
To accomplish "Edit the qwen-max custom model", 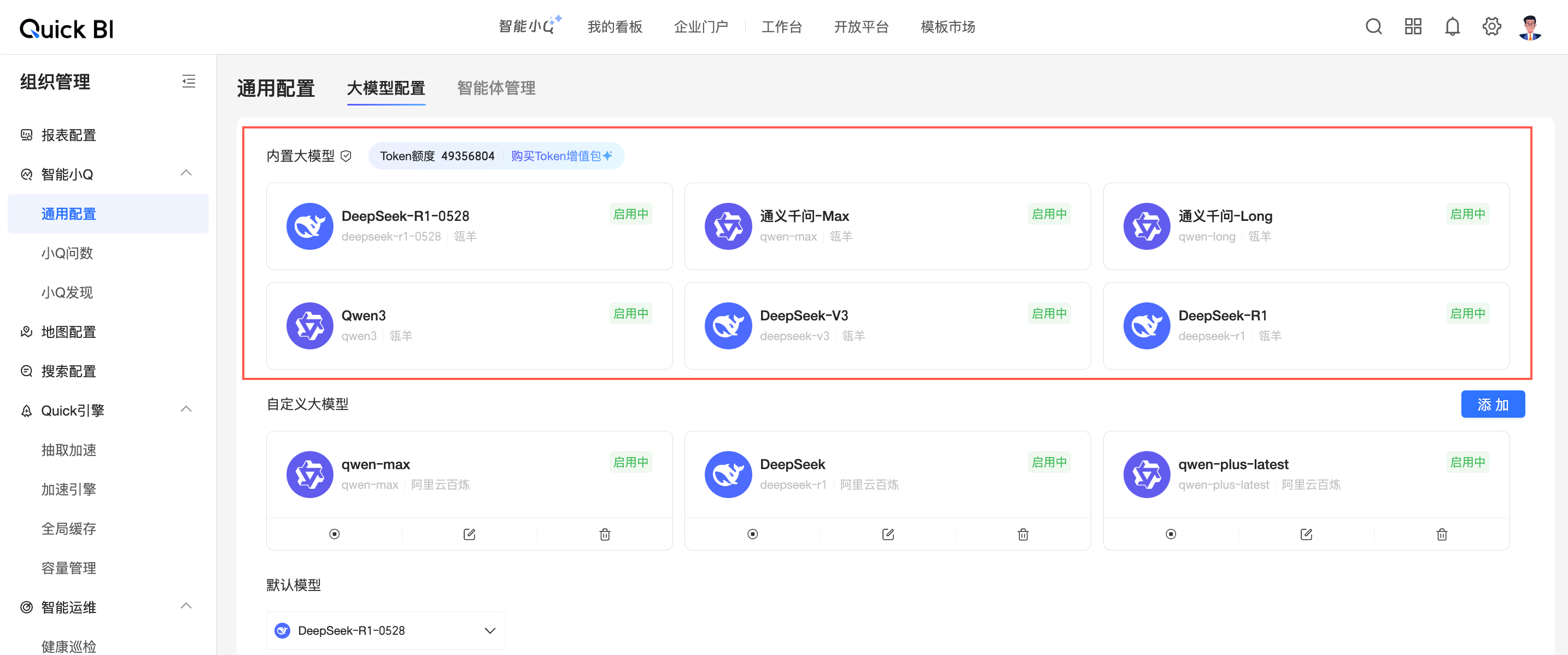I will [469, 534].
